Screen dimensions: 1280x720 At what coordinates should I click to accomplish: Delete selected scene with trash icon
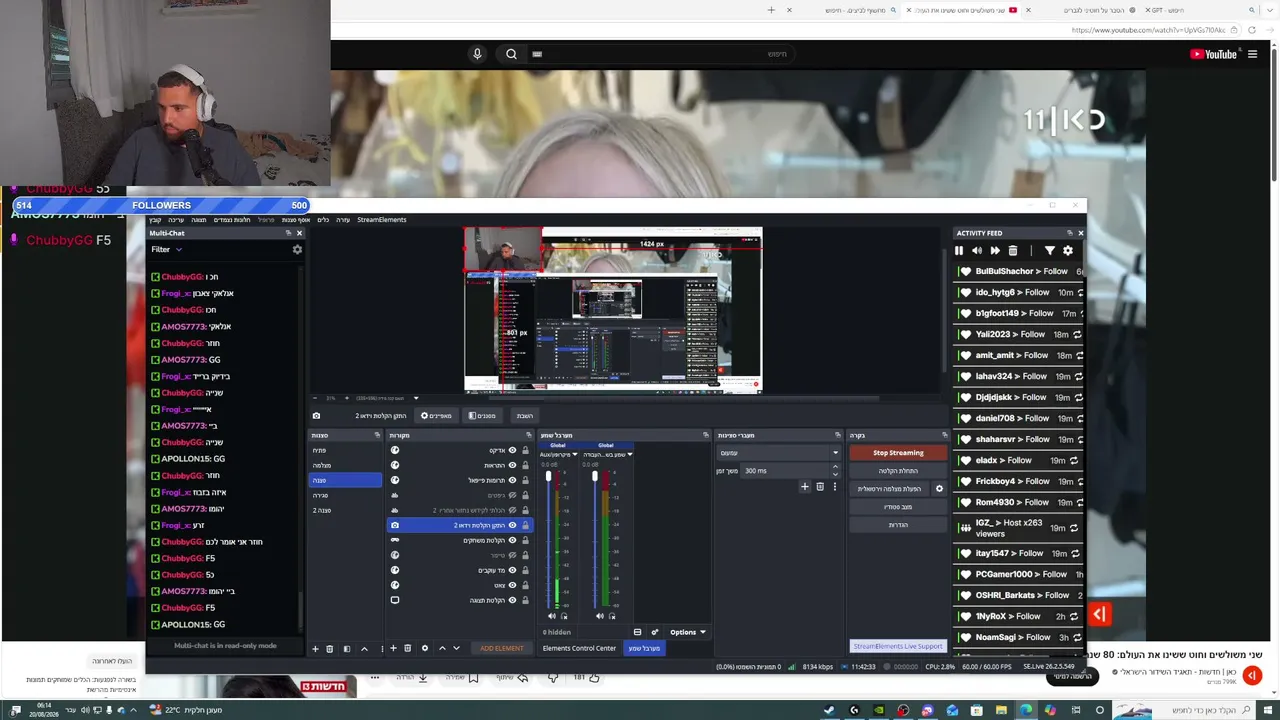(x=330, y=648)
